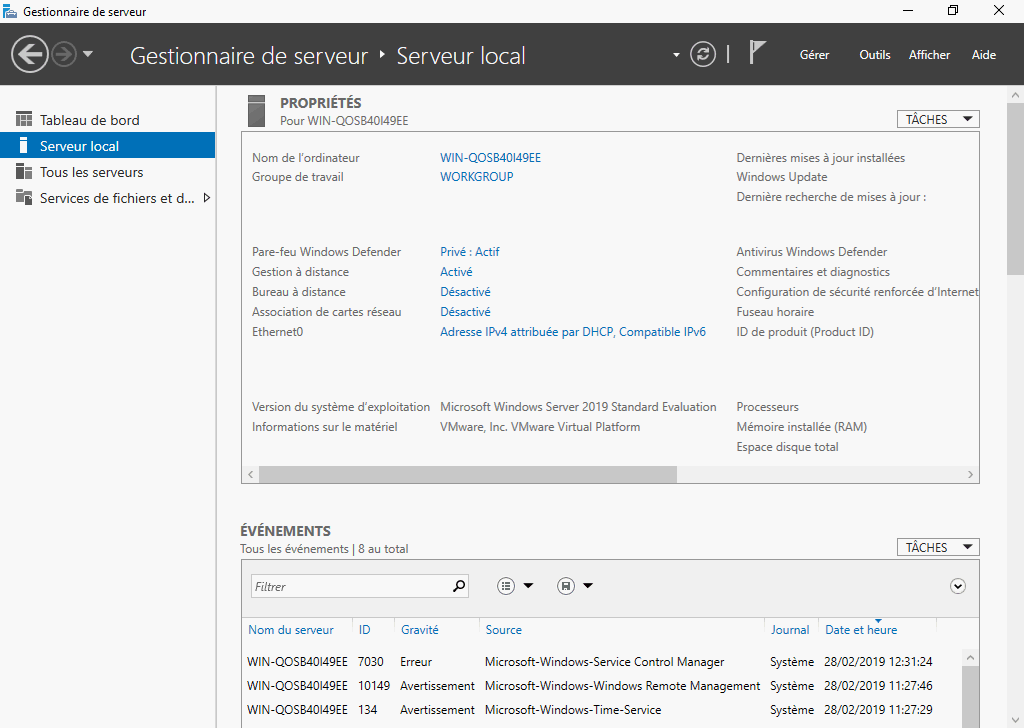Open the Gérer menu

click(814, 55)
